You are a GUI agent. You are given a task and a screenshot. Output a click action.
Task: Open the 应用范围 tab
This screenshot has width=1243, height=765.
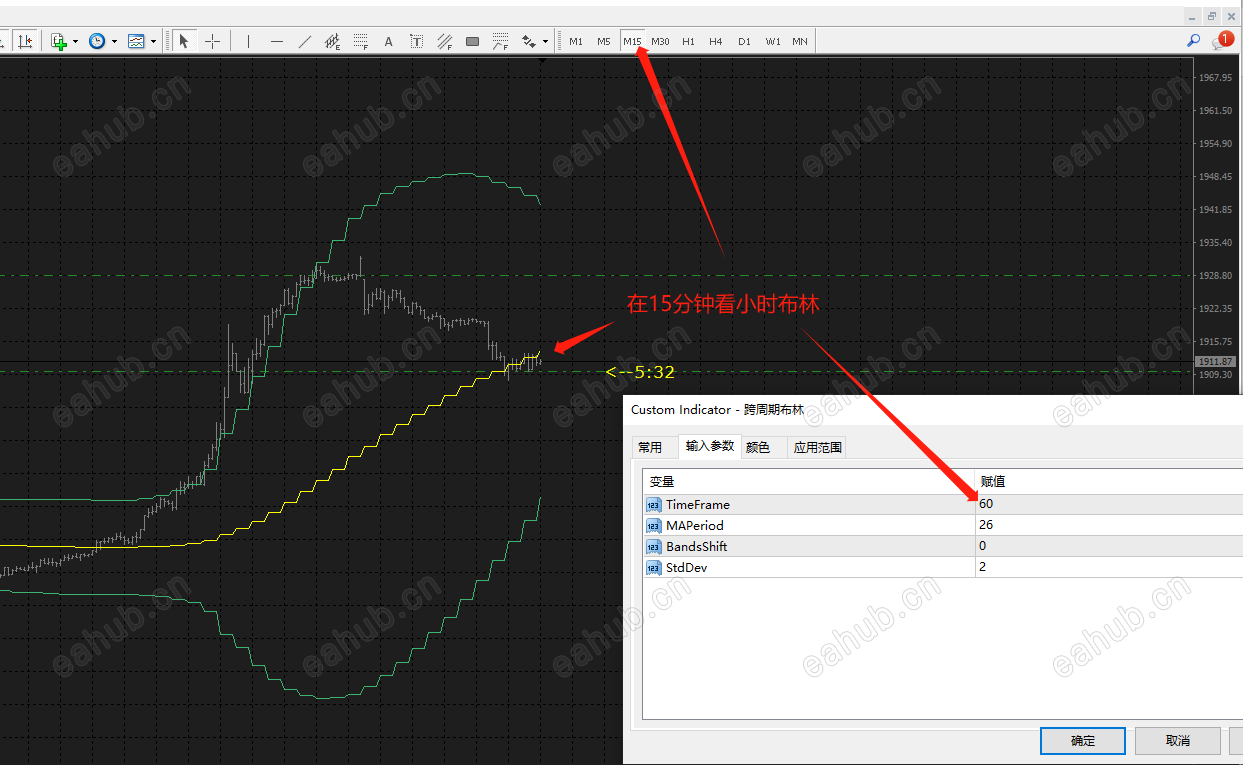(x=818, y=447)
